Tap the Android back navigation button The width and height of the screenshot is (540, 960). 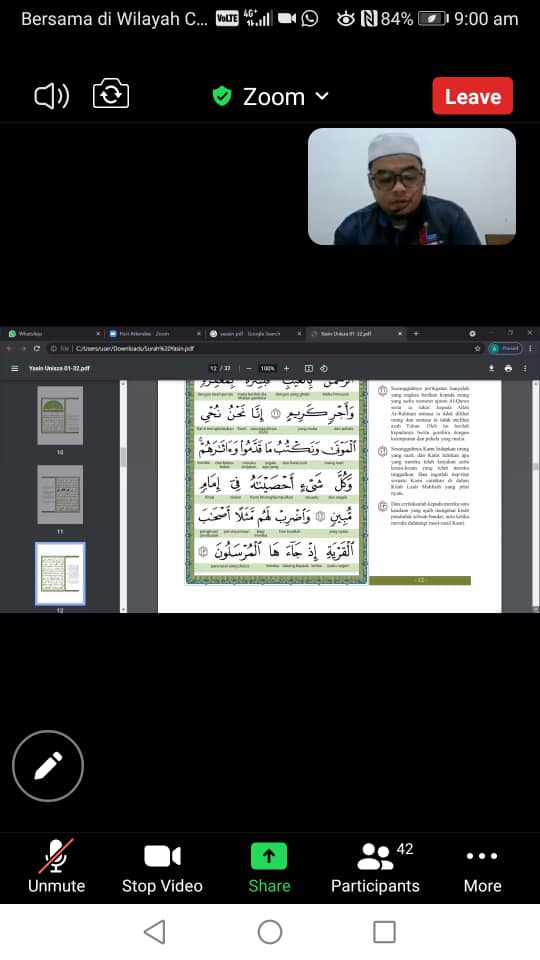pyautogui.click(x=155, y=932)
